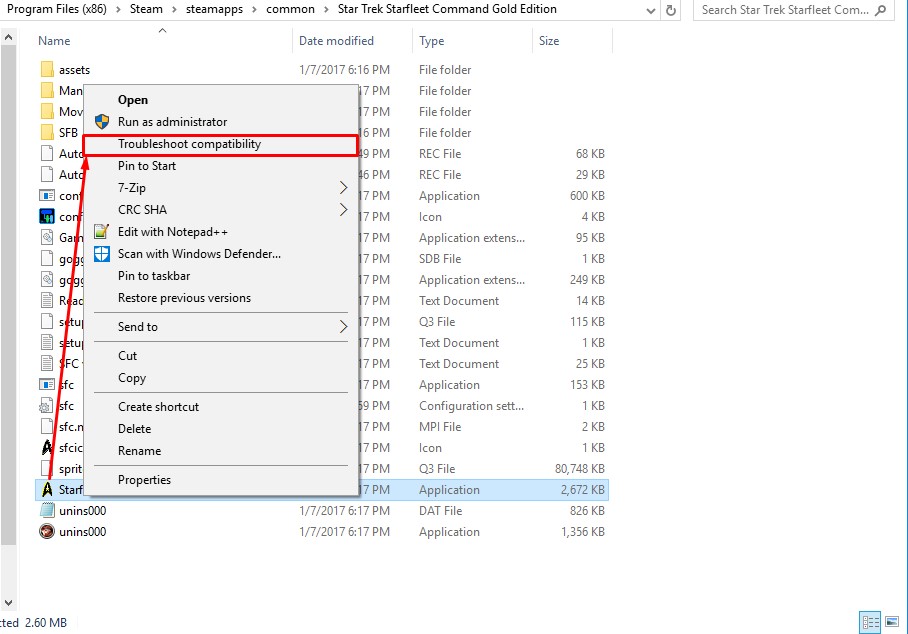
Task: Select the SFB folder icon
Action: pos(47,133)
